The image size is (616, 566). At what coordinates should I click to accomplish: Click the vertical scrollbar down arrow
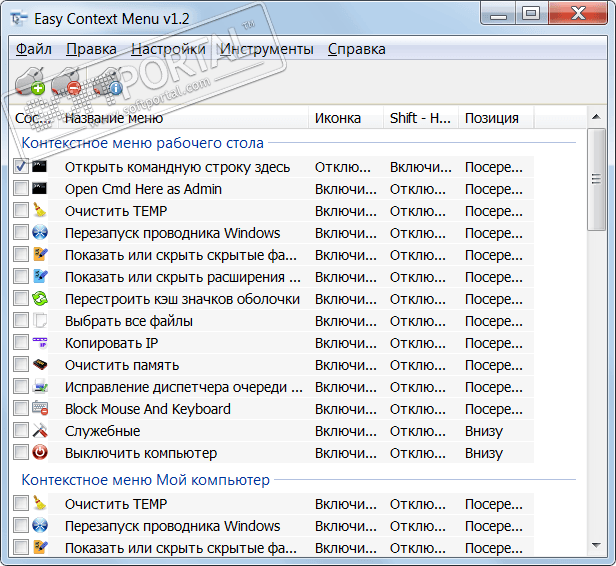click(x=598, y=548)
